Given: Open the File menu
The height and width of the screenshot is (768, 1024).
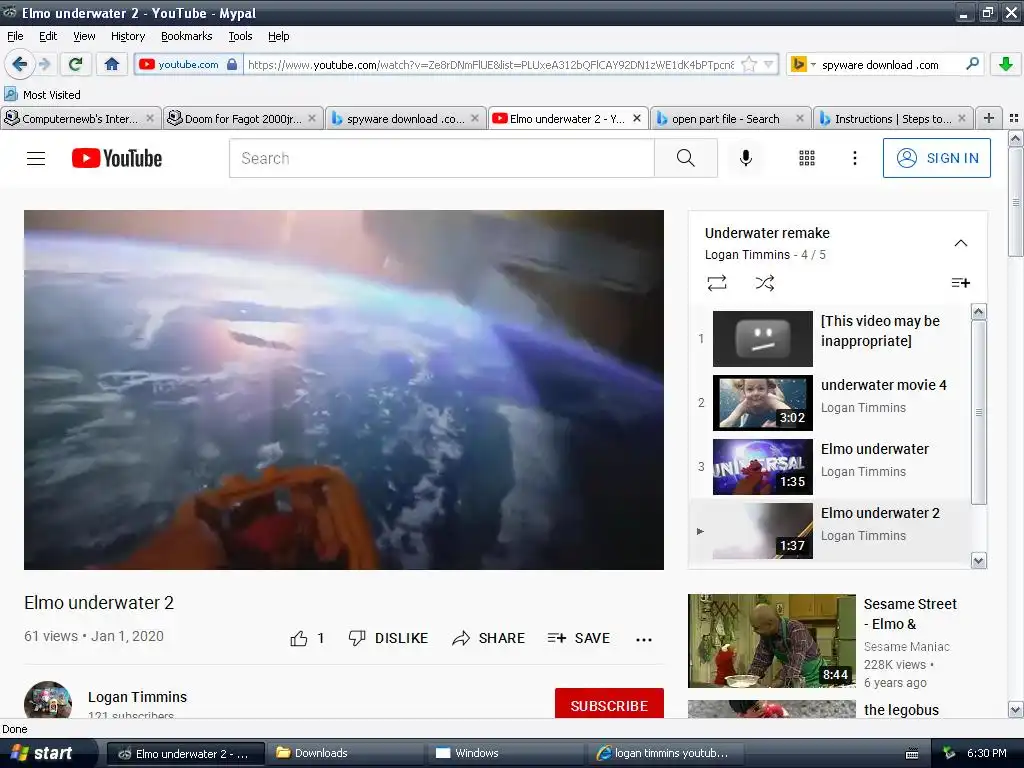Looking at the screenshot, I should (x=15, y=36).
